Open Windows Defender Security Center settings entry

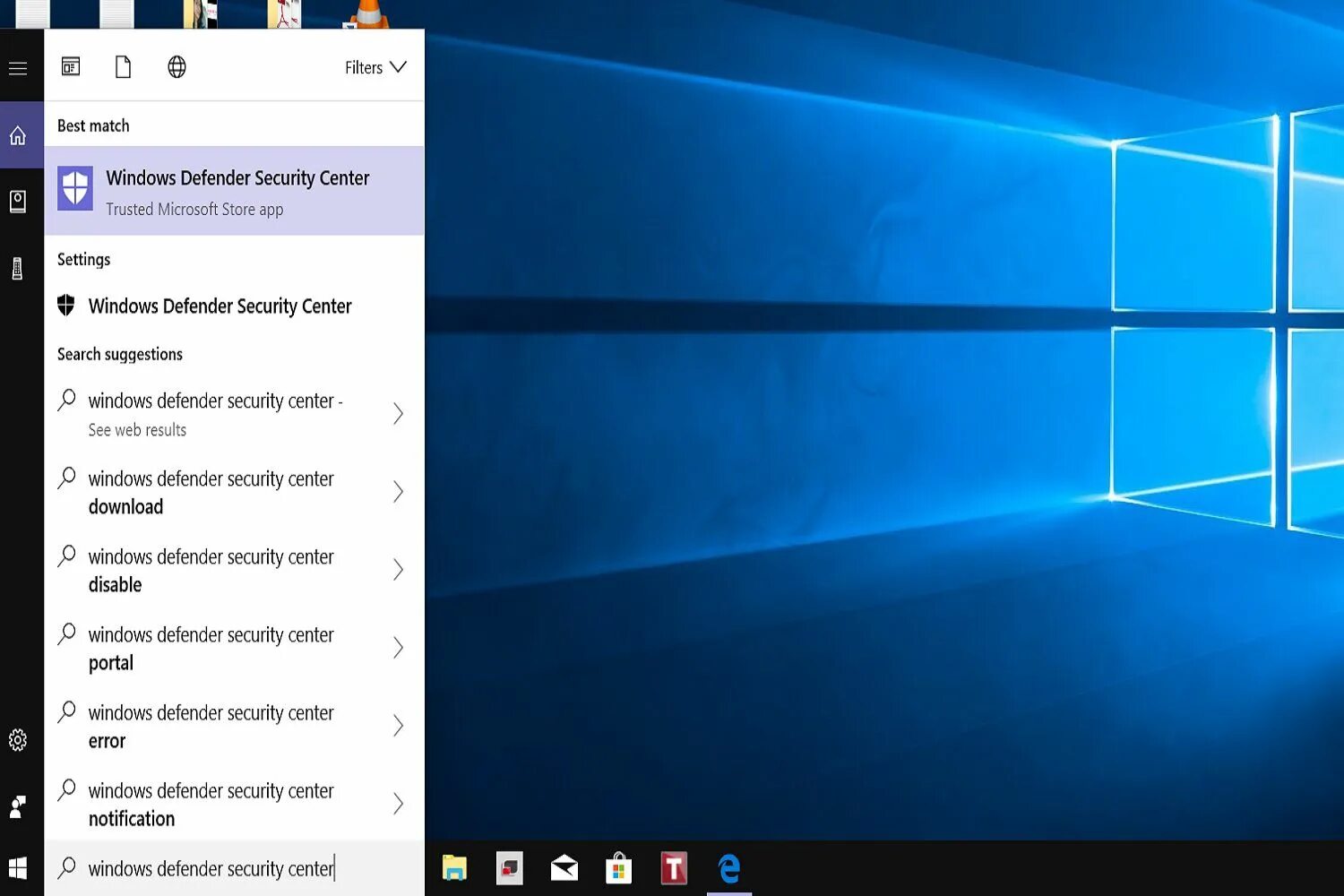pos(234,306)
